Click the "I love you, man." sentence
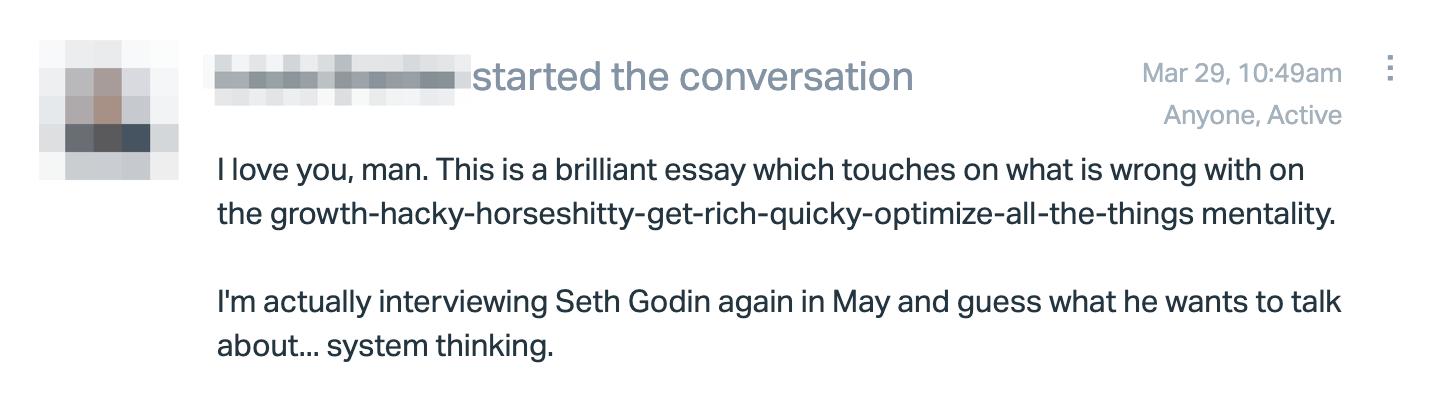Screen dimensions: 1455x396 pyautogui.click(x=323, y=171)
